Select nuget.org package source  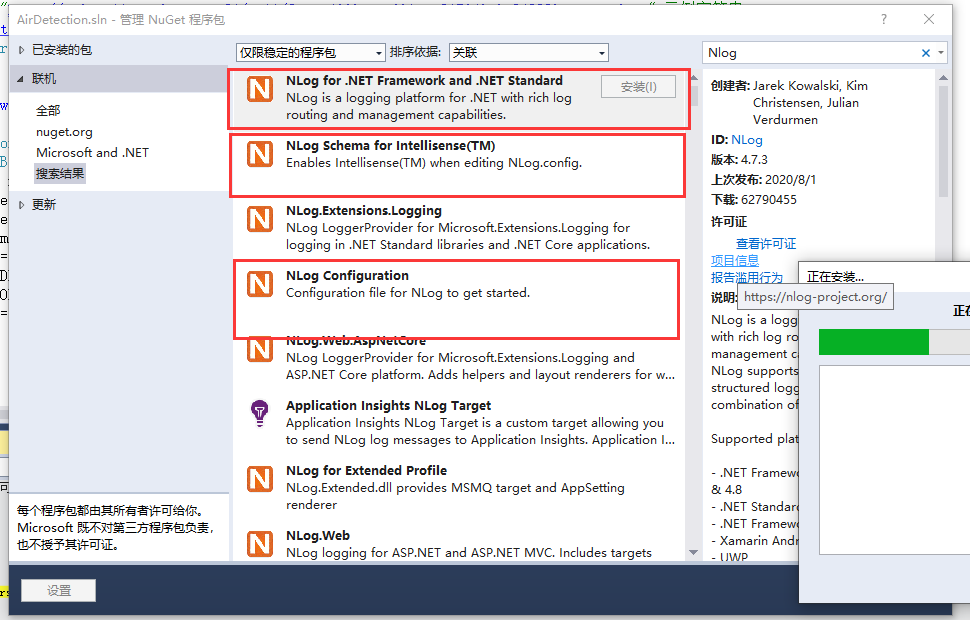pyautogui.click(x=64, y=132)
